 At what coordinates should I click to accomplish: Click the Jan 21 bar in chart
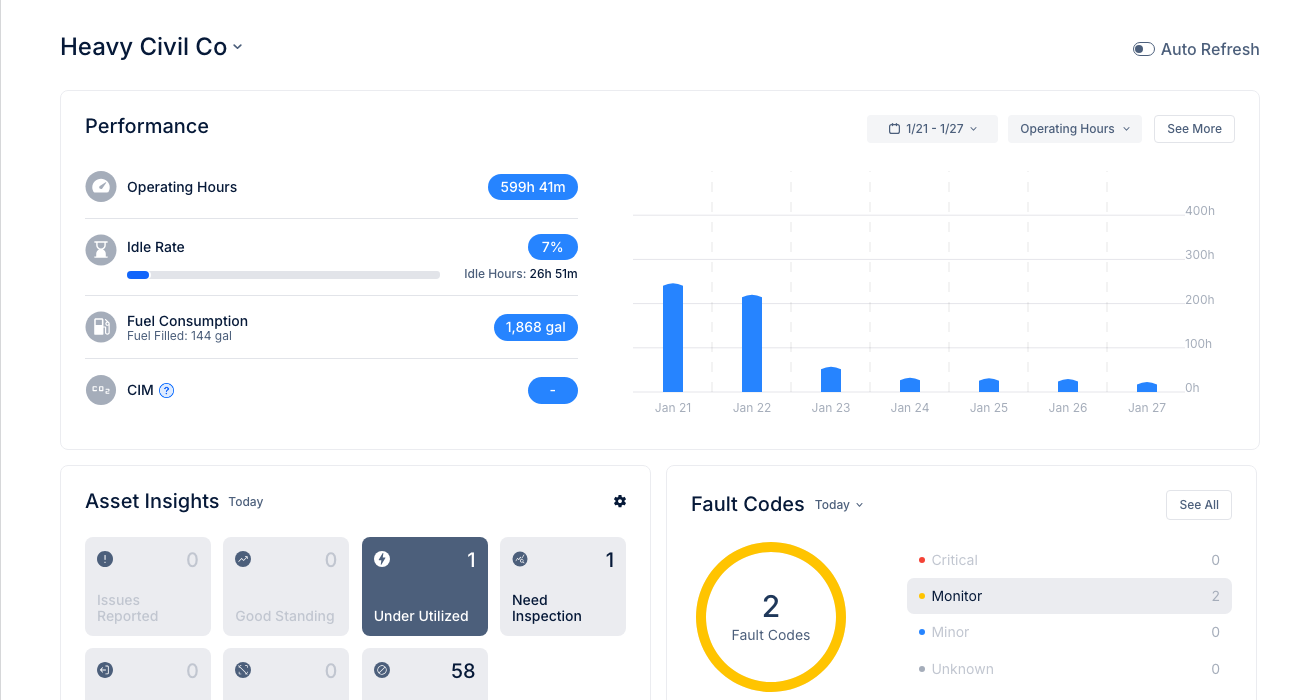673,338
